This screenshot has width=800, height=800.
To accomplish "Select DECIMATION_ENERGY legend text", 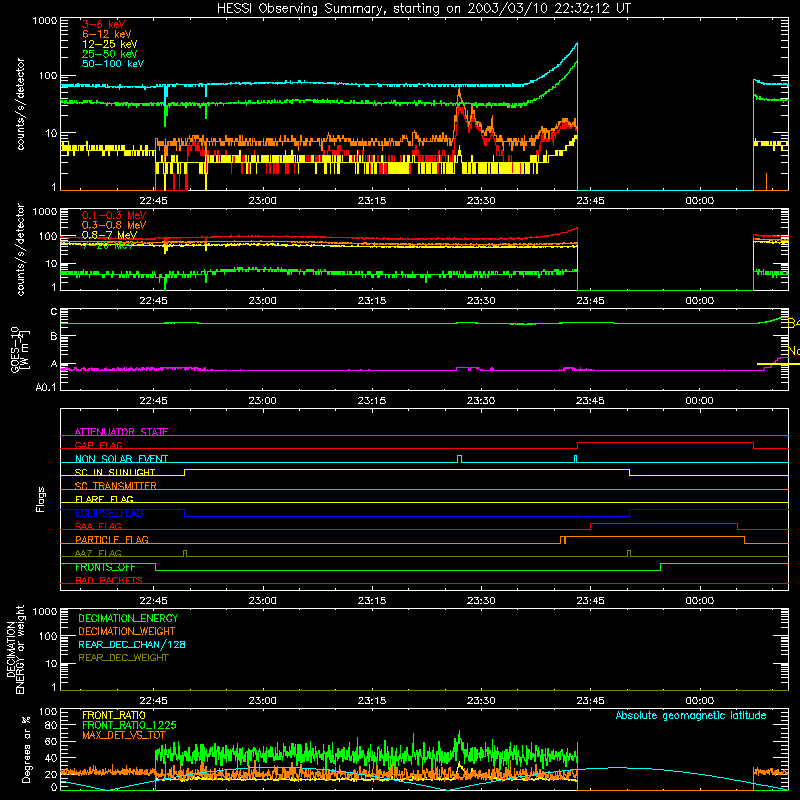I will click(128, 618).
